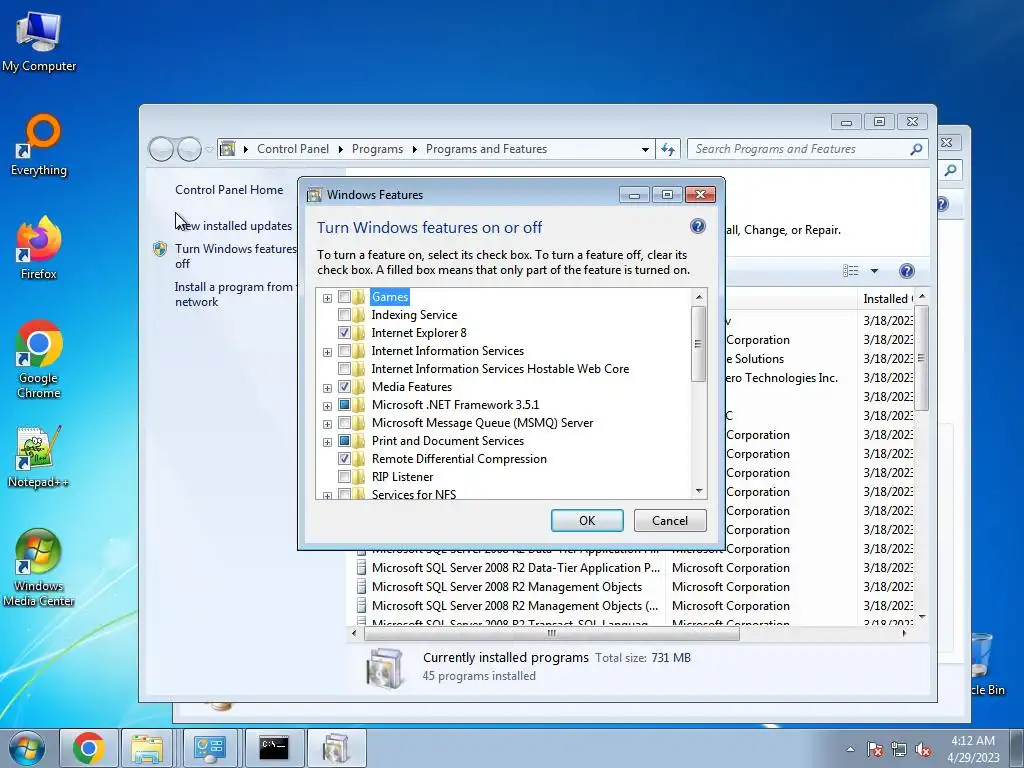Uncheck Remote Differential Compression checkbox
The width and height of the screenshot is (1024, 768).
click(x=344, y=458)
